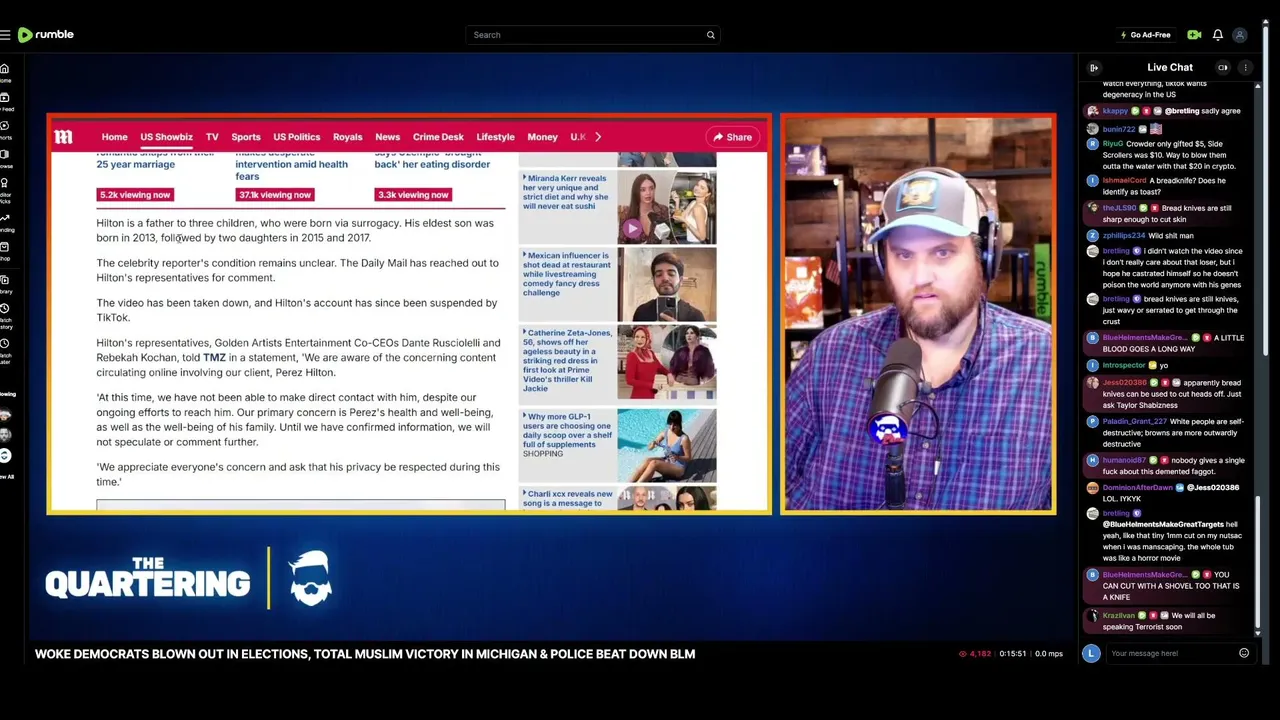Go to Home in the sidebar
Image resolution: width=1280 pixels, height=720 pixels.
(5, 74)
